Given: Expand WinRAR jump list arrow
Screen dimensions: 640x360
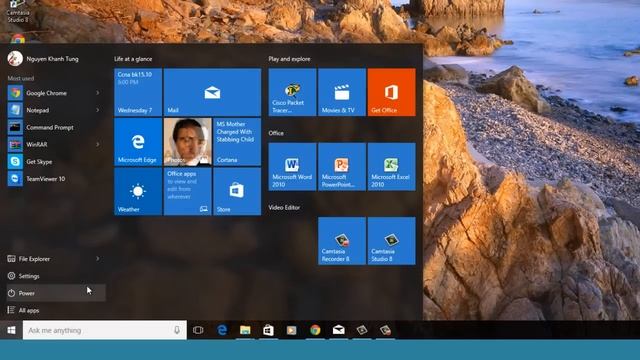Looking at the screenshot, I should 98,144.
